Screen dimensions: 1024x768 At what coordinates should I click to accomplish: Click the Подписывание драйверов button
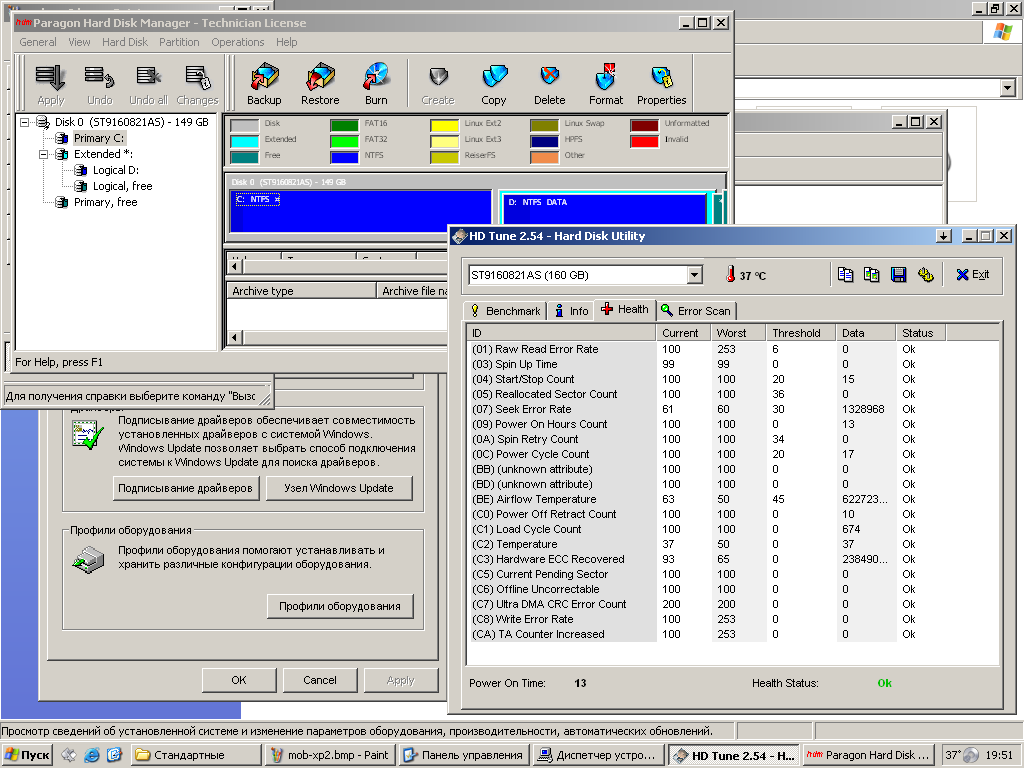pos(185,488)
